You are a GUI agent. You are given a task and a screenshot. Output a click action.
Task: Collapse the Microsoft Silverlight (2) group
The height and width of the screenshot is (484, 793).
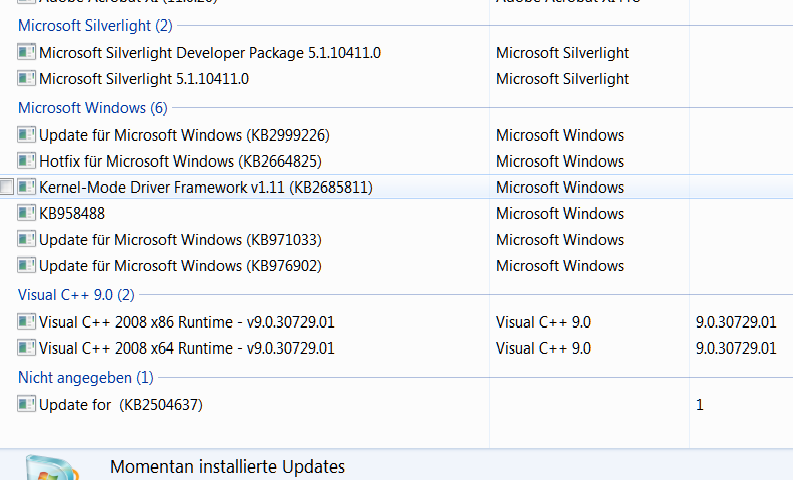coord(95,25)
